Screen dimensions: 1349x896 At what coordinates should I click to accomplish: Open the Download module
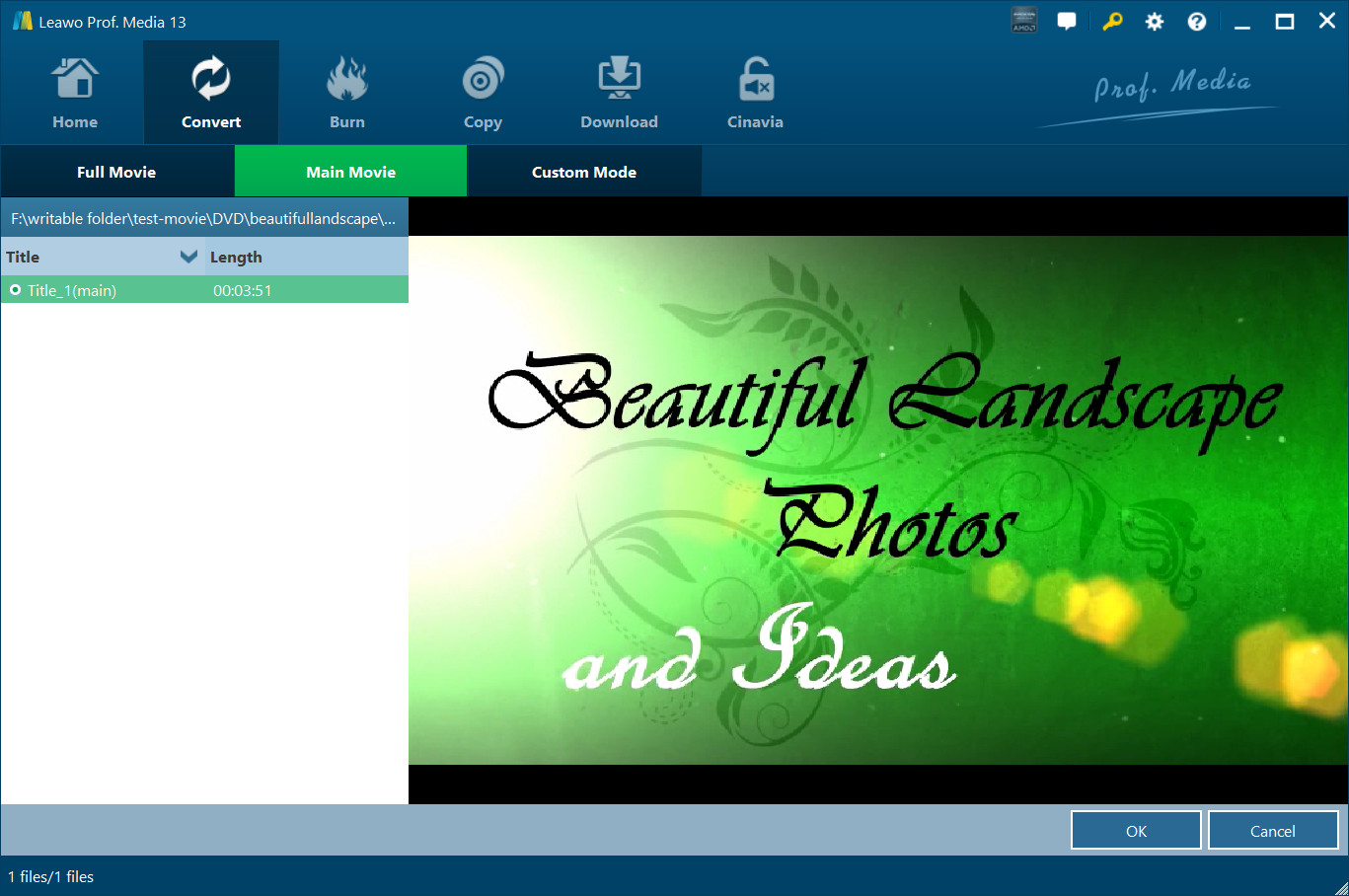tap(619, 94)
